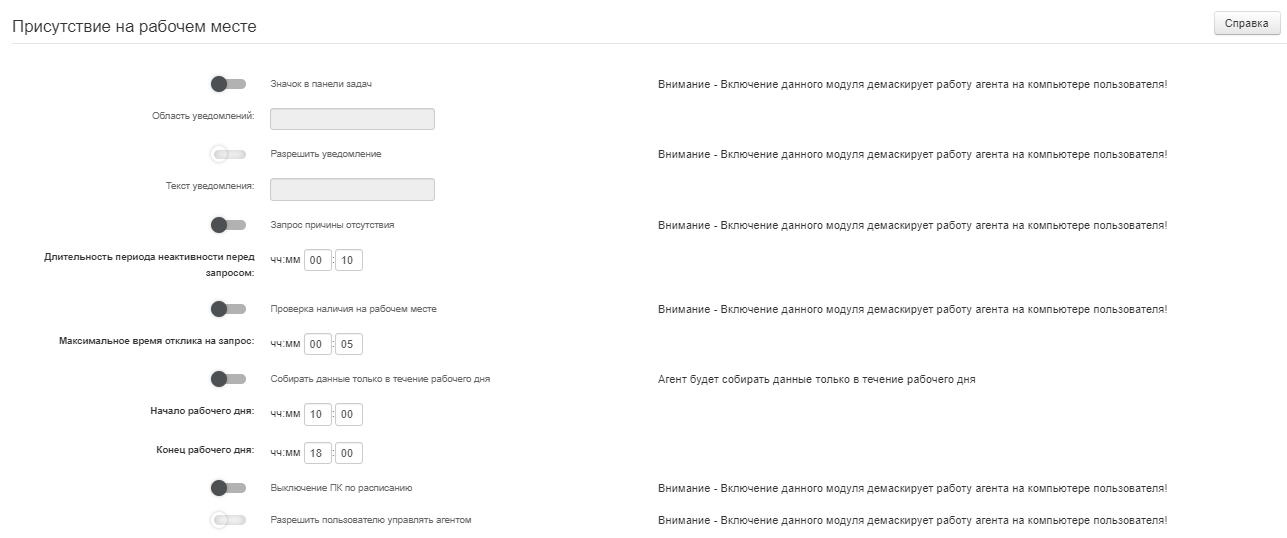
Task: Click minutes field of 'Начало рабочего дня'
Action: click(x=349, y=414)
